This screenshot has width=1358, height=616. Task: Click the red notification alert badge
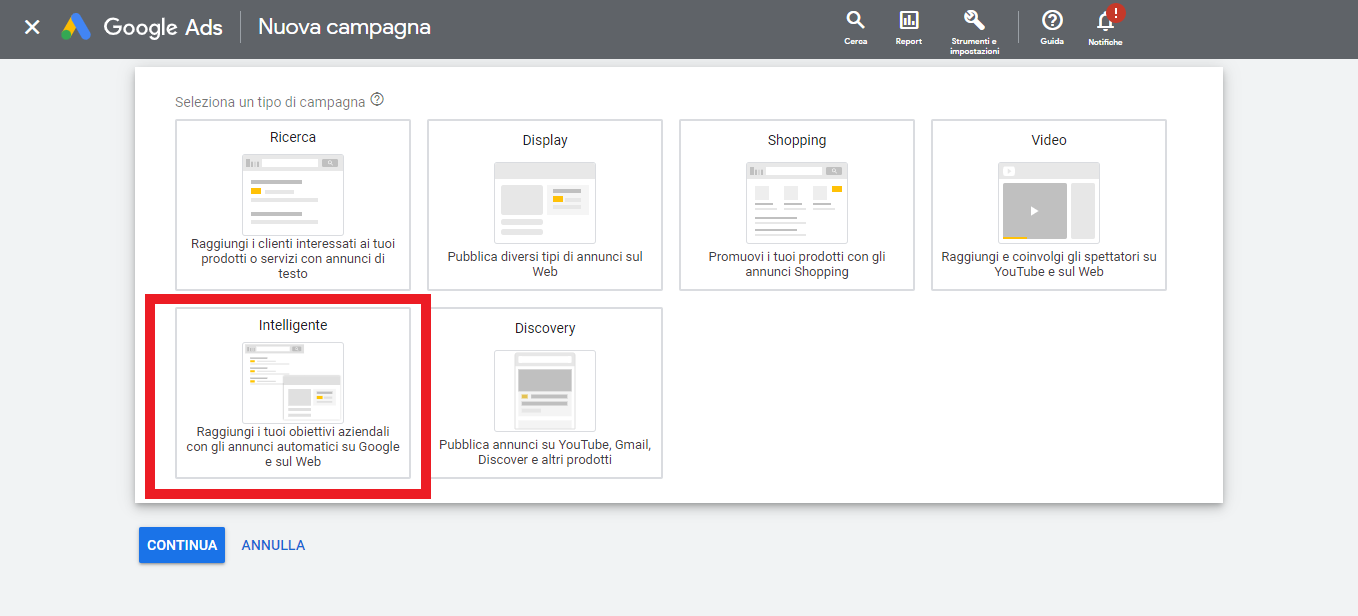pyautogui.click(x=1116, y=12)
